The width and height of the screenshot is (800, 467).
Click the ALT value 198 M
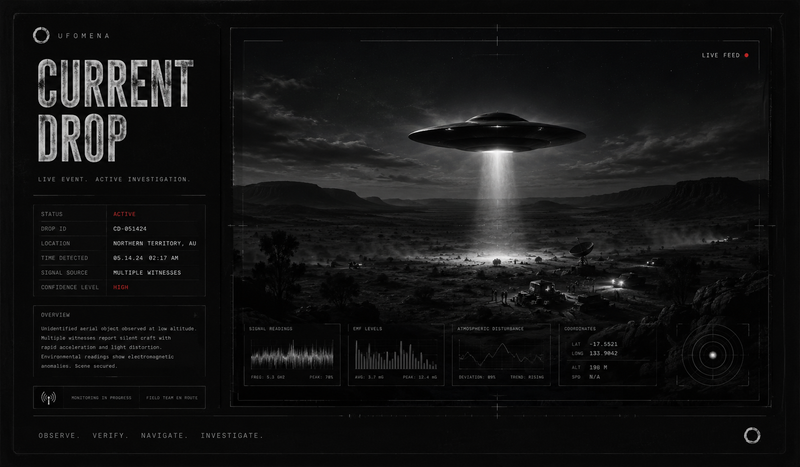[x=598, y=367]
